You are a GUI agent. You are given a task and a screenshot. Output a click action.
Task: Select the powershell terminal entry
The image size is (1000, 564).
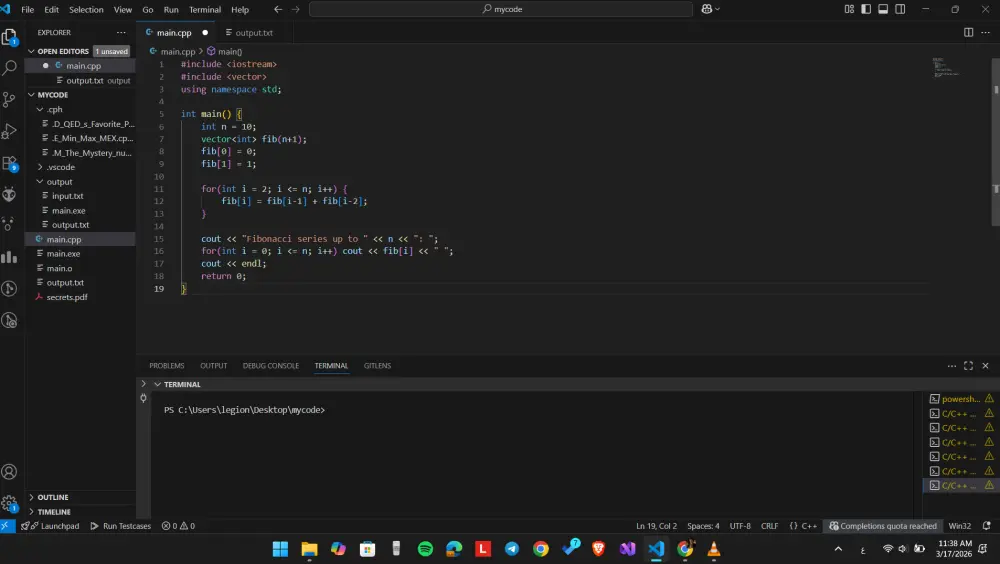pyautogui.click(x=960, y=399)
